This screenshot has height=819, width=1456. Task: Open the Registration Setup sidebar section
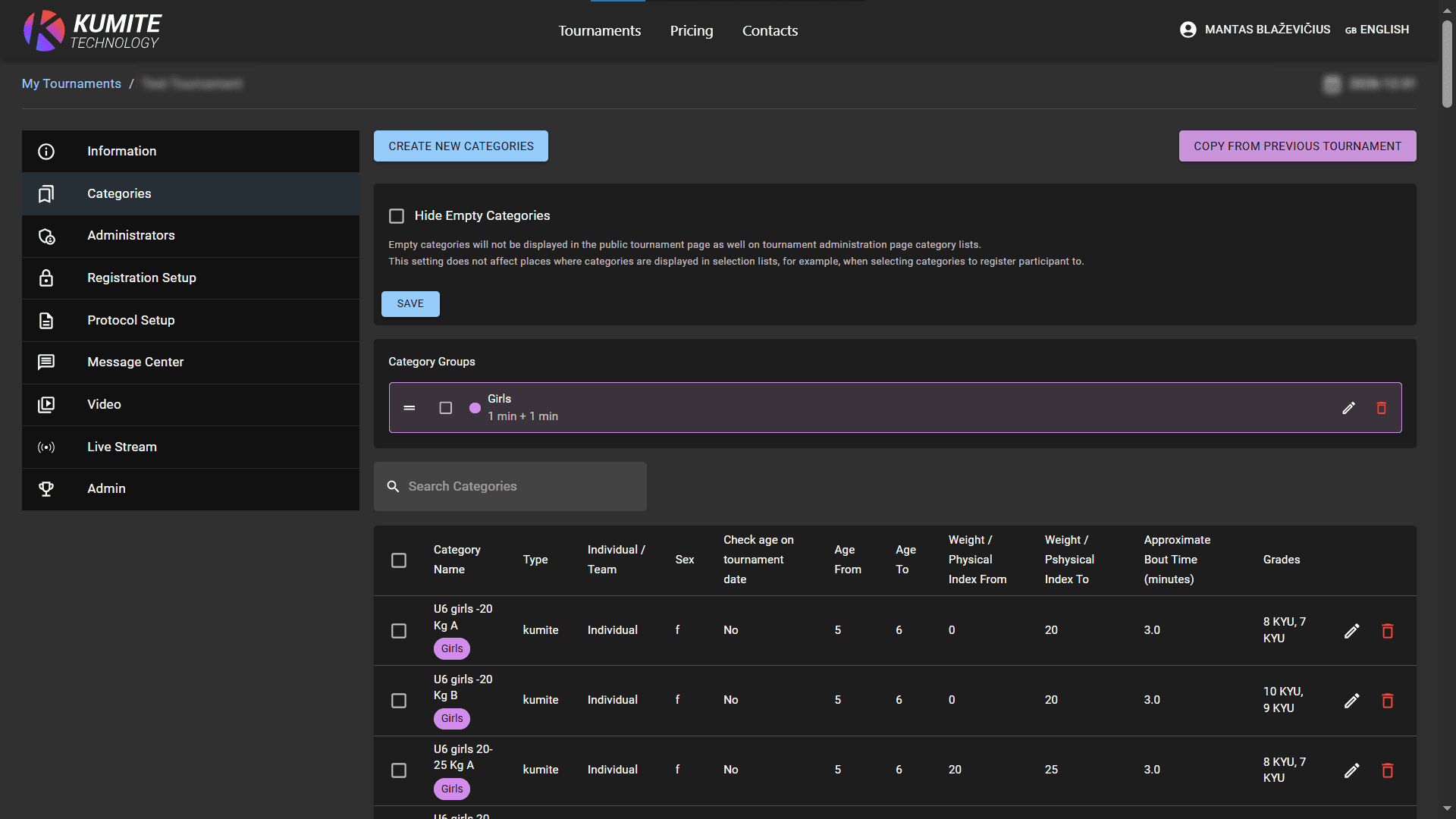coord(142,278)
